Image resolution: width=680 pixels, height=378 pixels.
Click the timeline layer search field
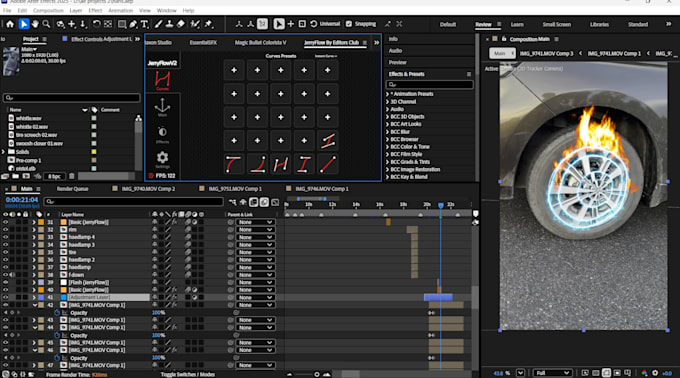134,202
